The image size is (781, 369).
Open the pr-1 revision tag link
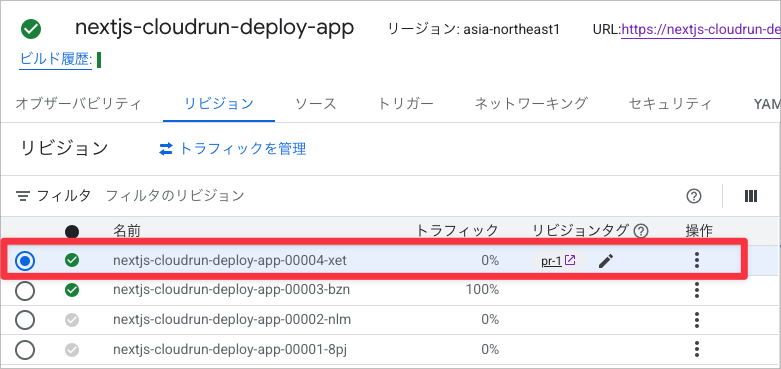(x=558, y=260)
